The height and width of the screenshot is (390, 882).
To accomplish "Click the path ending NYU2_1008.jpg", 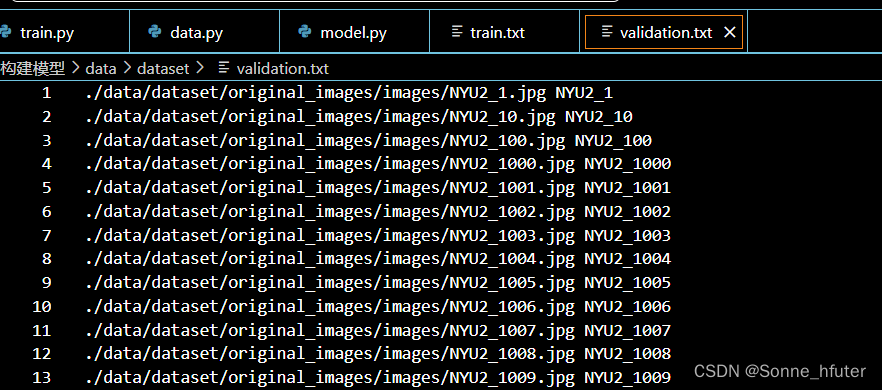I will [330, 354].
